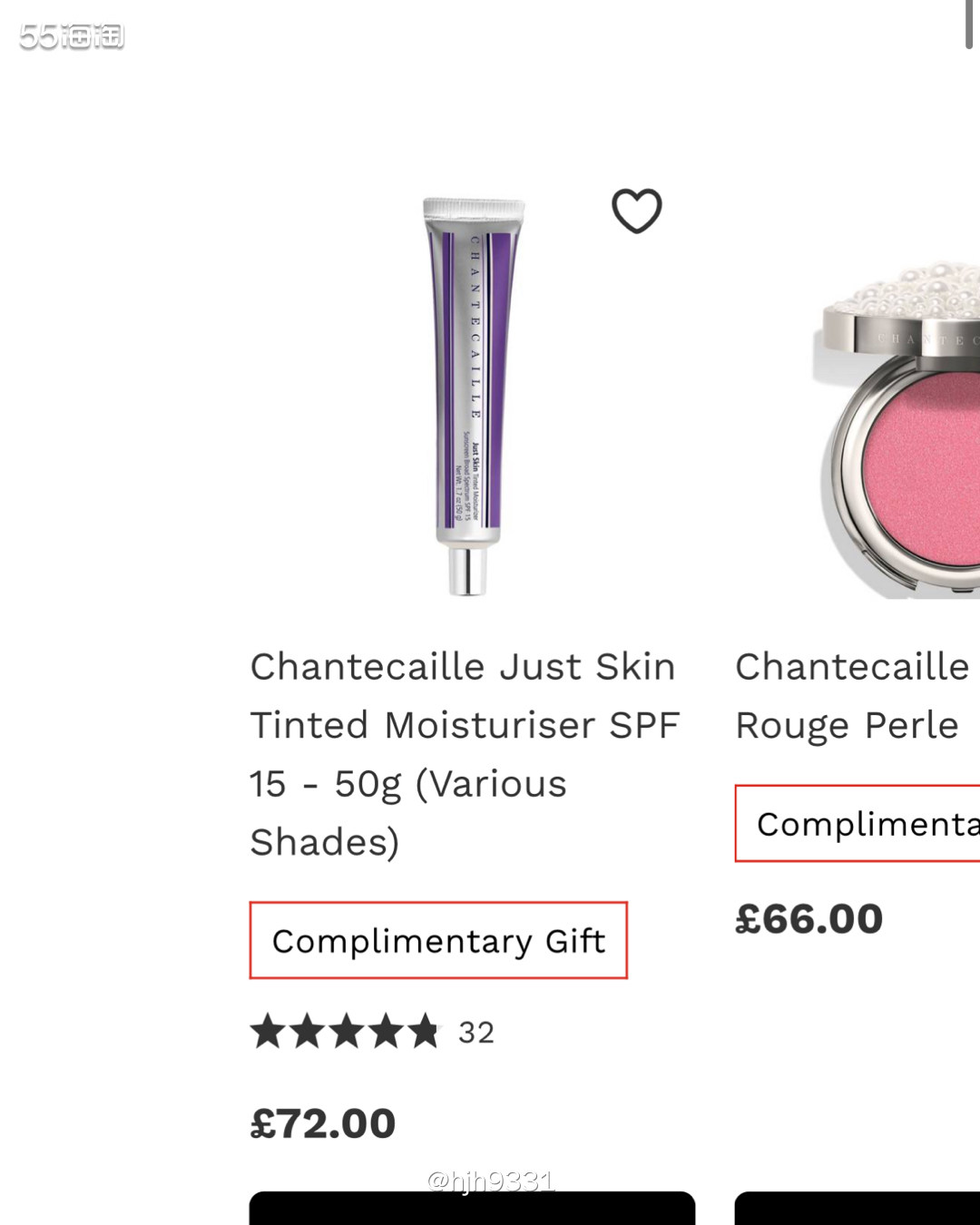Viewport: 980px width, 1225px height.
Task: Click the scrollbar at the top right
Action: (x=969, y=24)
